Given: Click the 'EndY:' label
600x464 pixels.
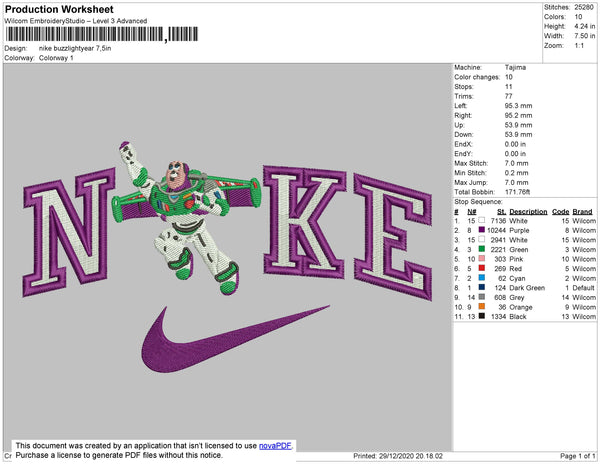Looking at the screenshot, I should (x=463, y=154).
